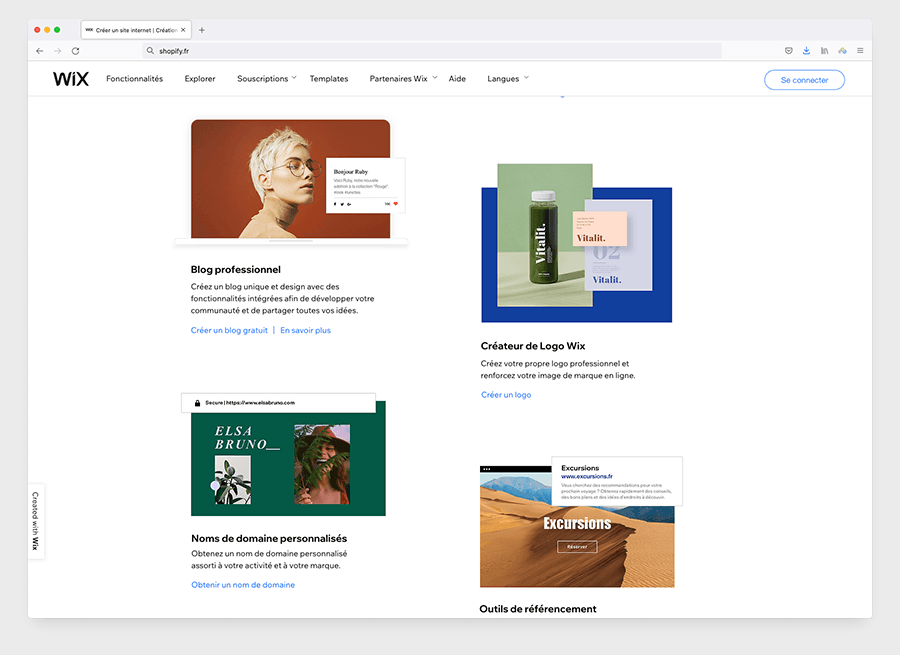Go back with the browser back arrow
The height and width of the screenshot is (655, 900).
40,51
